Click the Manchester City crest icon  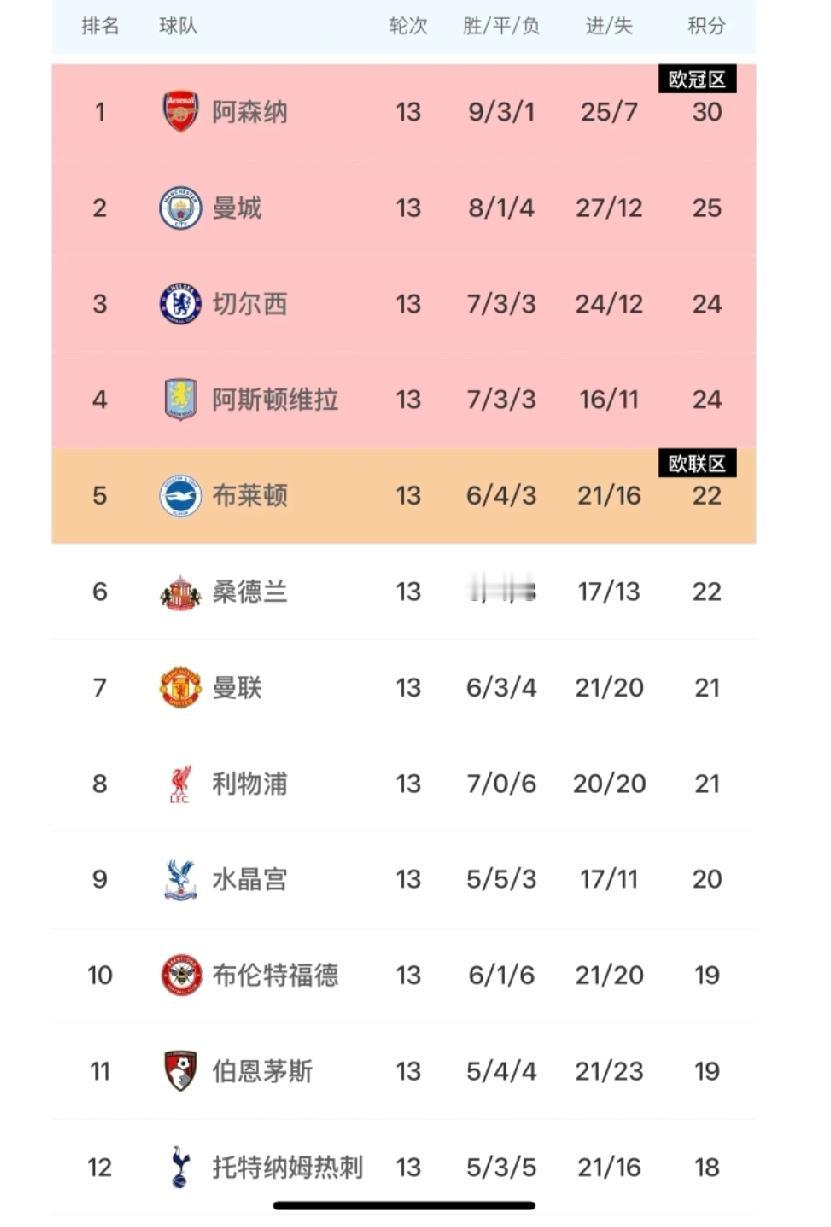coord(181,208)
